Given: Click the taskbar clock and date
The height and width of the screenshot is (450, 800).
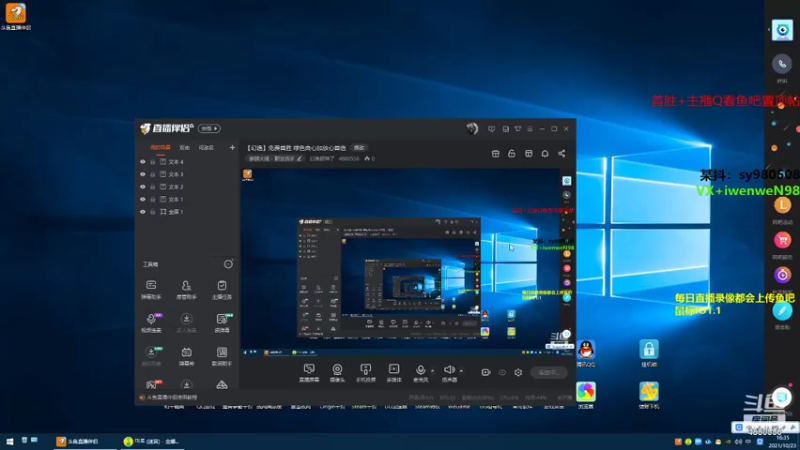Looking at the screenshot, I should tap(782, 441).
